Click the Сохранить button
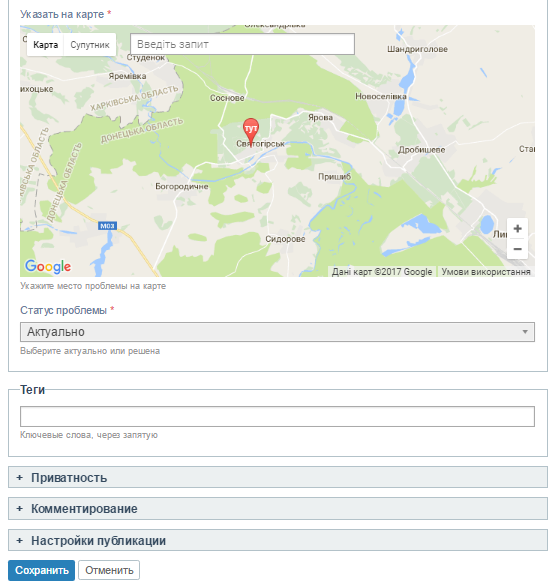 [x=41, y=570]
